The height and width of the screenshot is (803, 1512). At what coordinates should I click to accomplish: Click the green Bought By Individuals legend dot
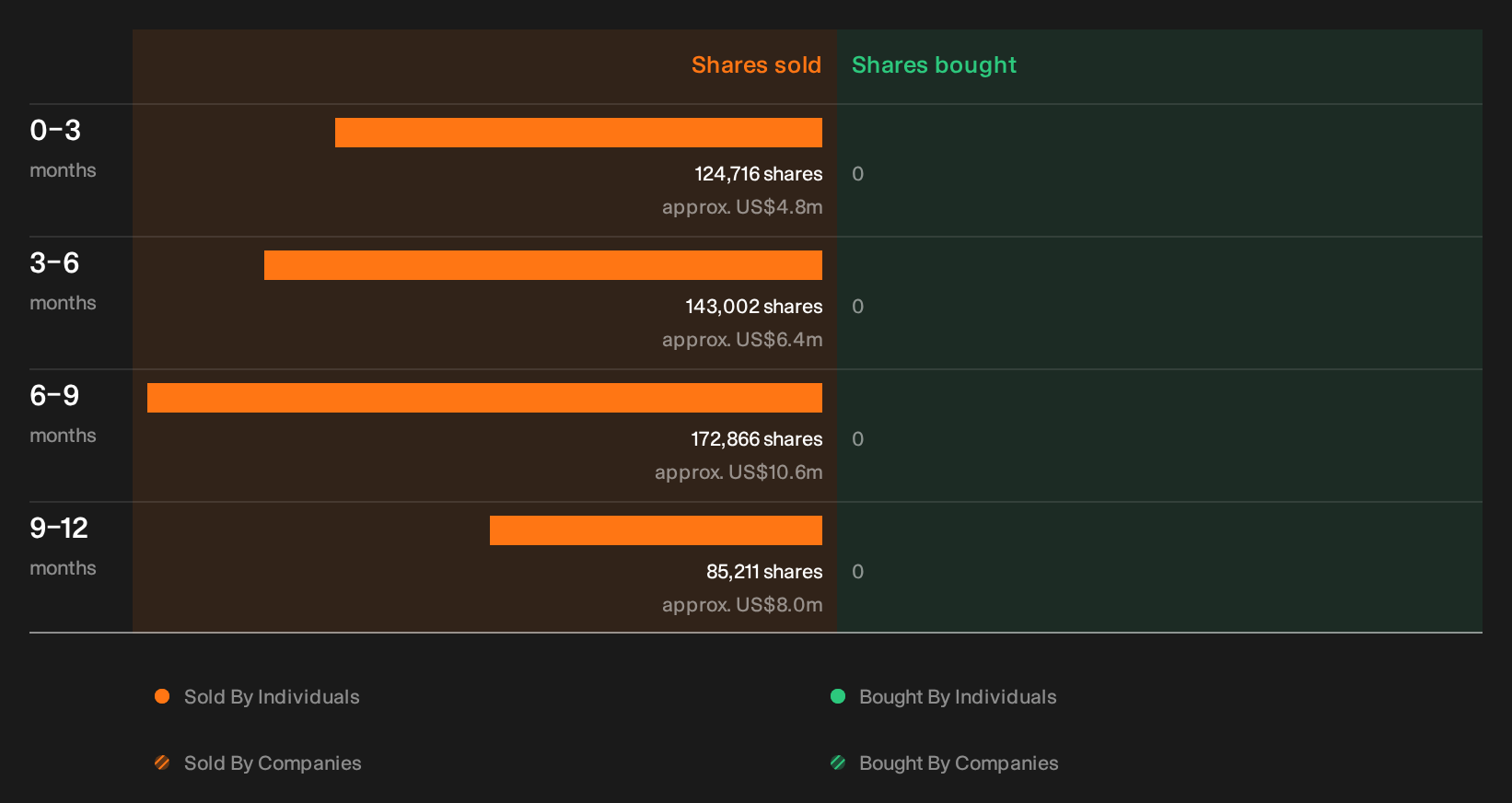838,696
